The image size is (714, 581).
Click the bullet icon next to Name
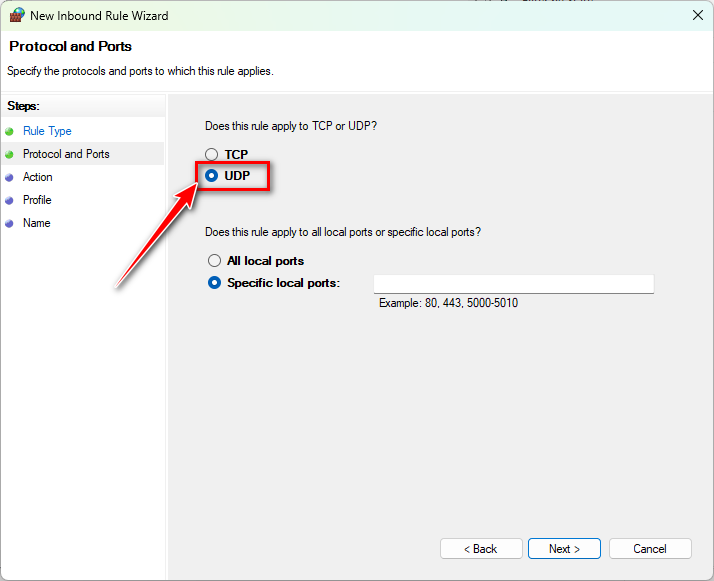(9, 223)
